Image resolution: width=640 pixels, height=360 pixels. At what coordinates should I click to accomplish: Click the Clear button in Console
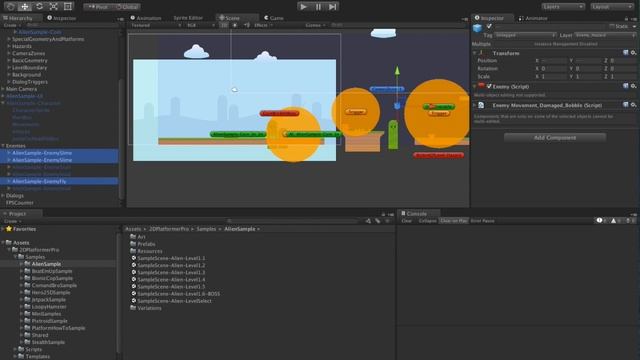pyautogui.click(x=407, y=221)
